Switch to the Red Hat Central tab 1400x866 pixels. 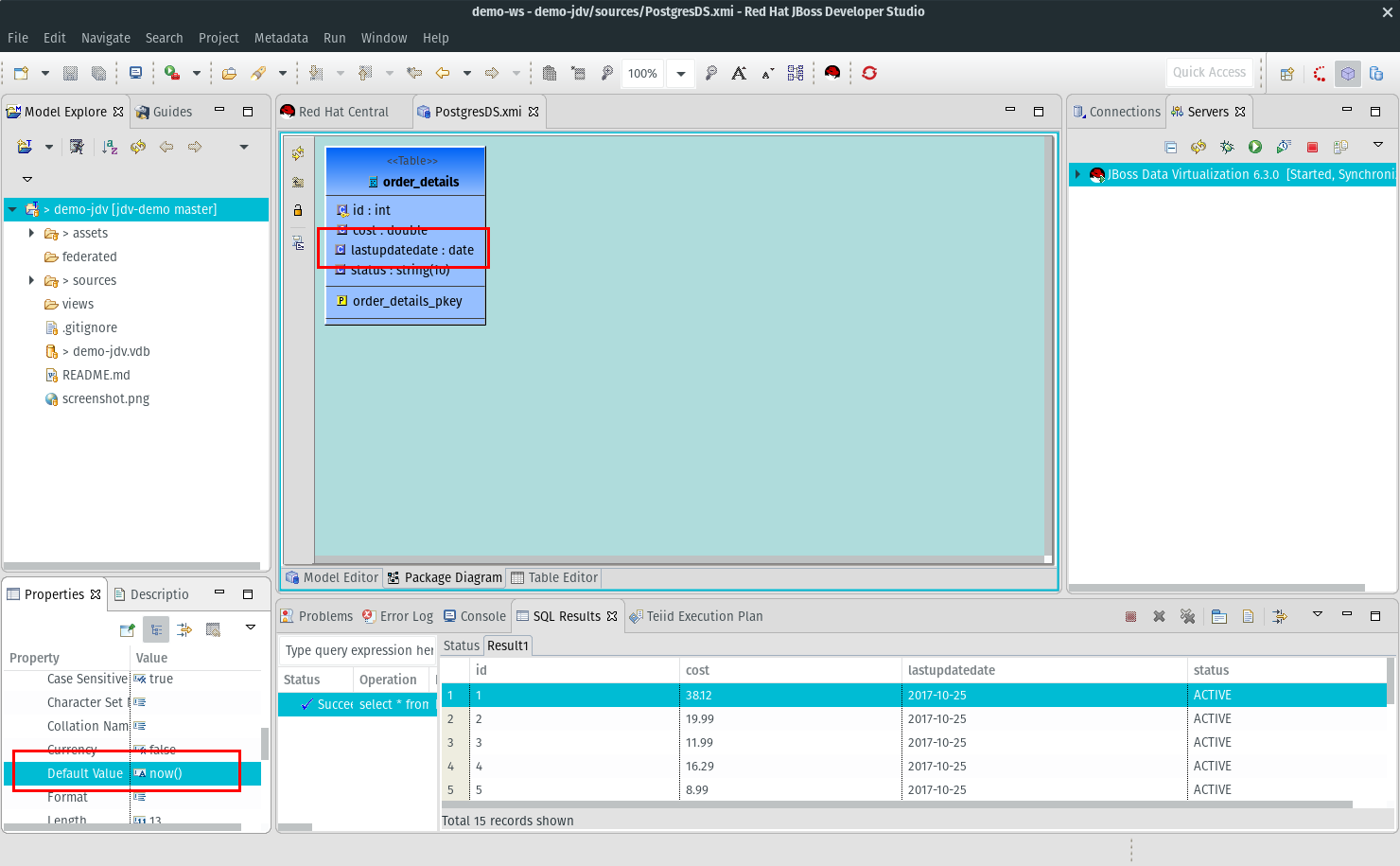[335, 112]
